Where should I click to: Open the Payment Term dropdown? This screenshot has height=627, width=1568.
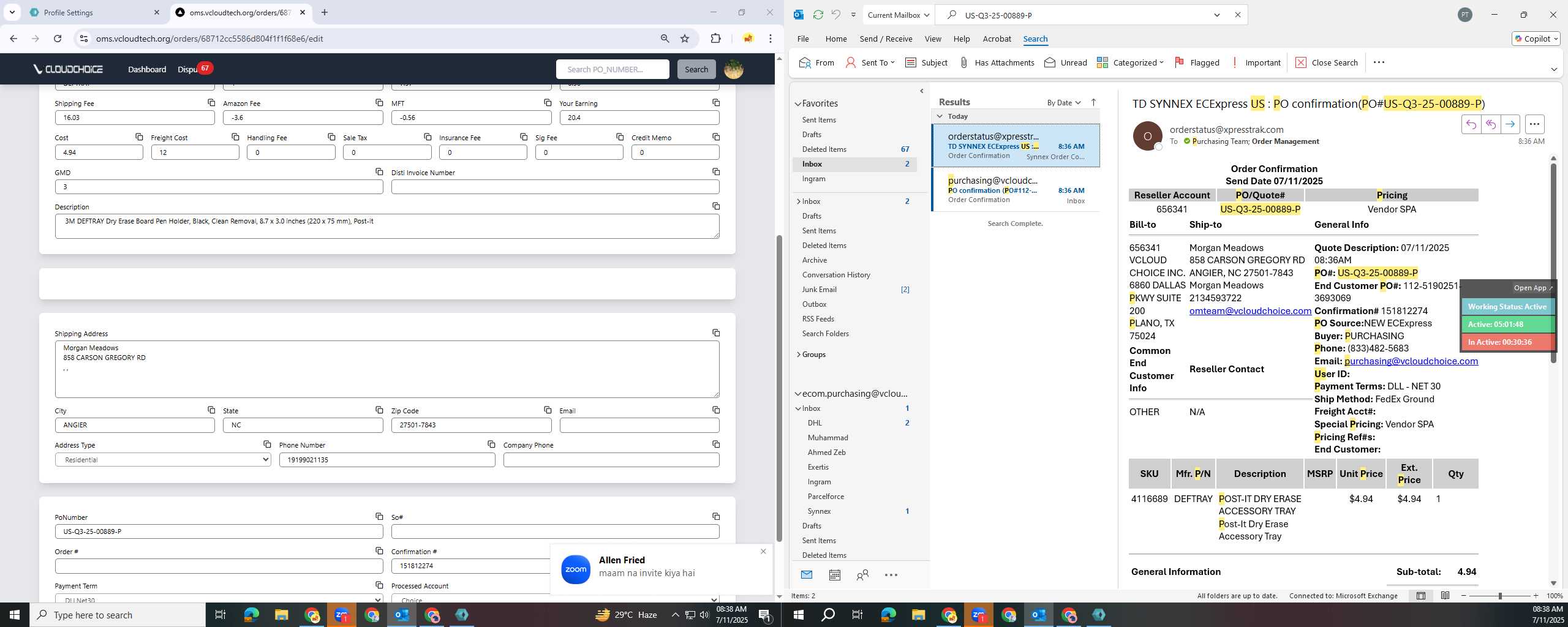click(219, 599)
